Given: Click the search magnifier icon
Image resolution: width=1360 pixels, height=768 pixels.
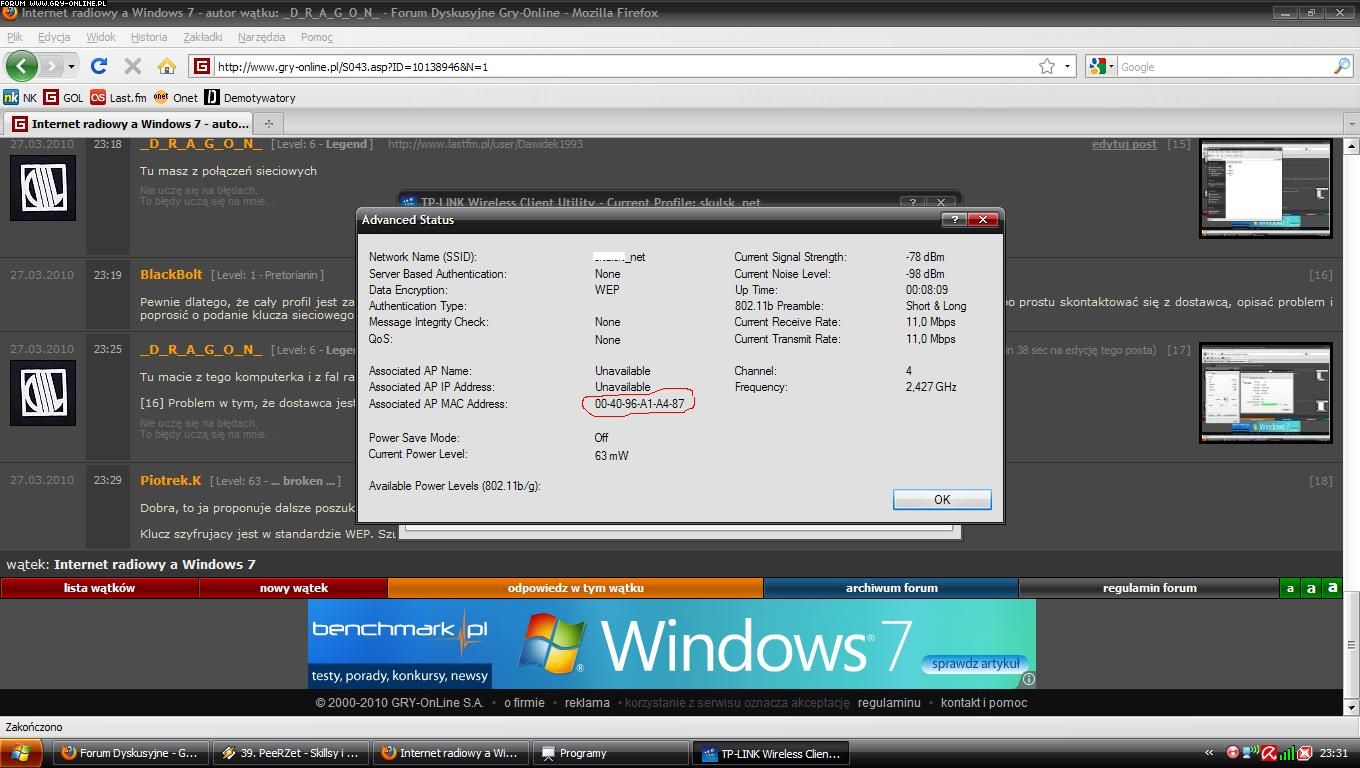Looking at the screenshot, I should pyautogui.click(x=1341, y=66).
